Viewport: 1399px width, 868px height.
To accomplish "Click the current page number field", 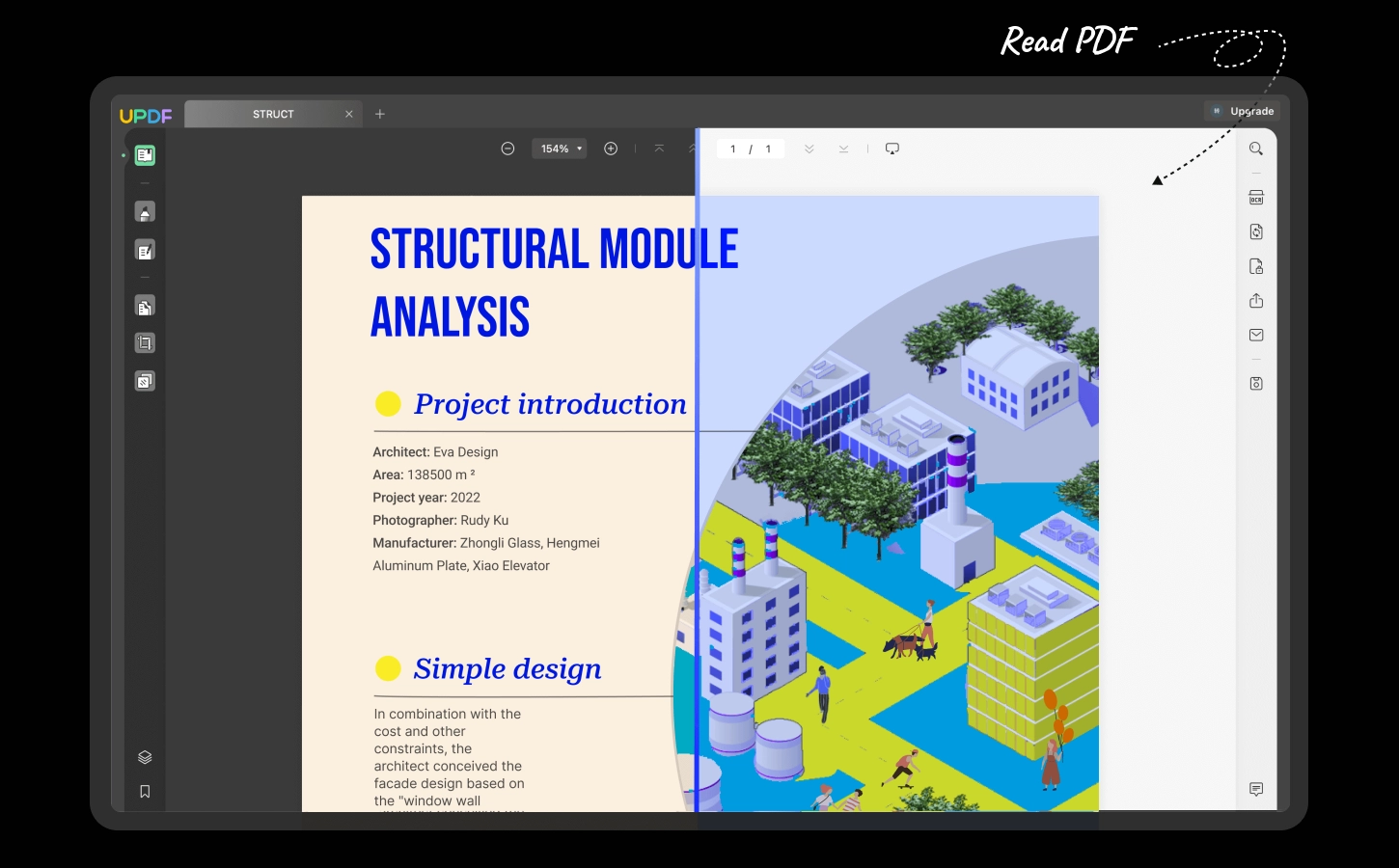I will coord(733,149).
